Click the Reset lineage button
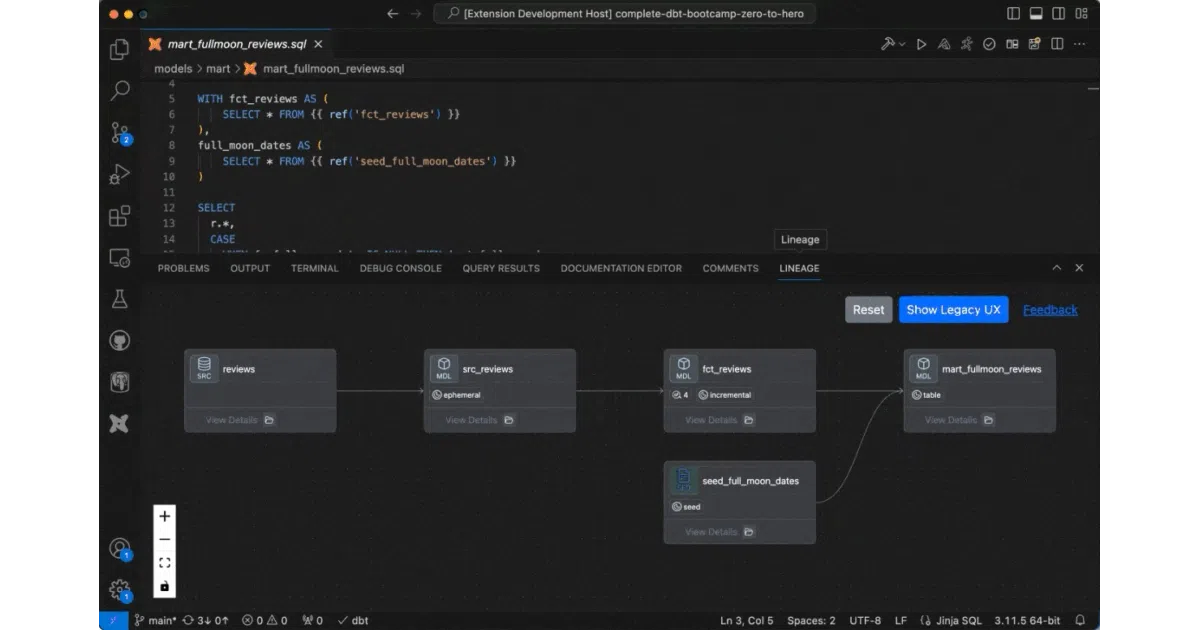The height and width of the screenshot is (630, 1200). coord(868,310)
